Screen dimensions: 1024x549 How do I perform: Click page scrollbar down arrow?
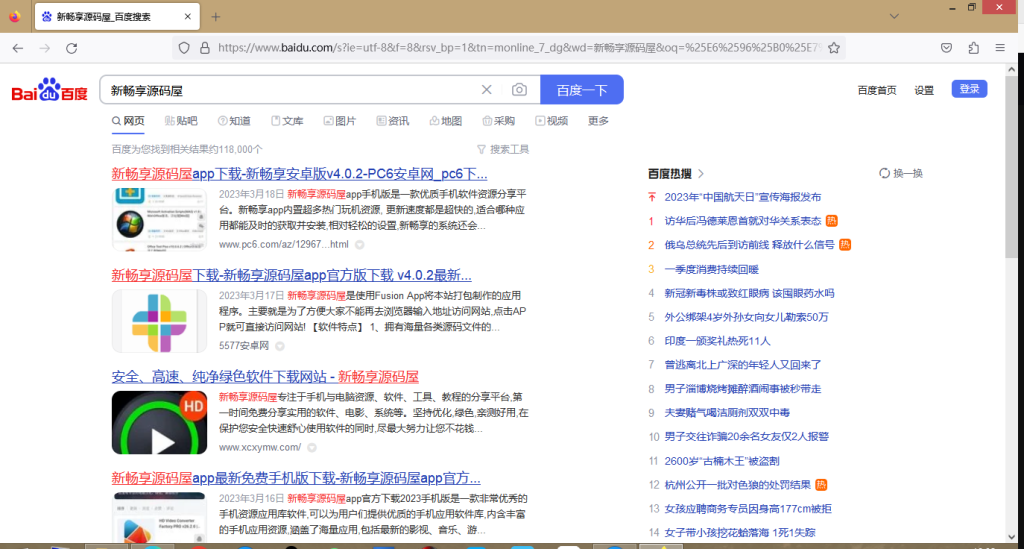[1012, 538]
